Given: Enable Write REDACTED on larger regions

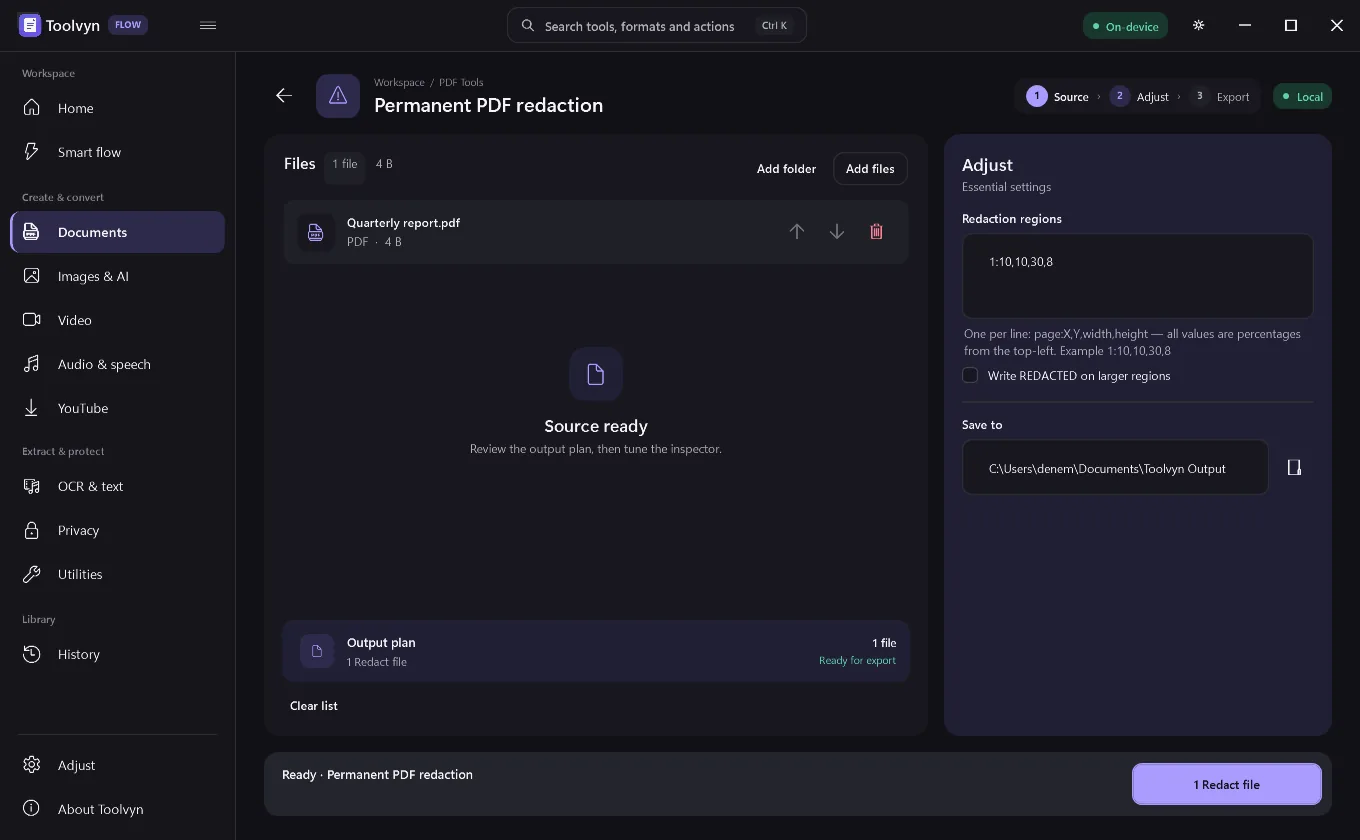Looking at the screenshot, I should pyautogui.click(x=970, y=375).
